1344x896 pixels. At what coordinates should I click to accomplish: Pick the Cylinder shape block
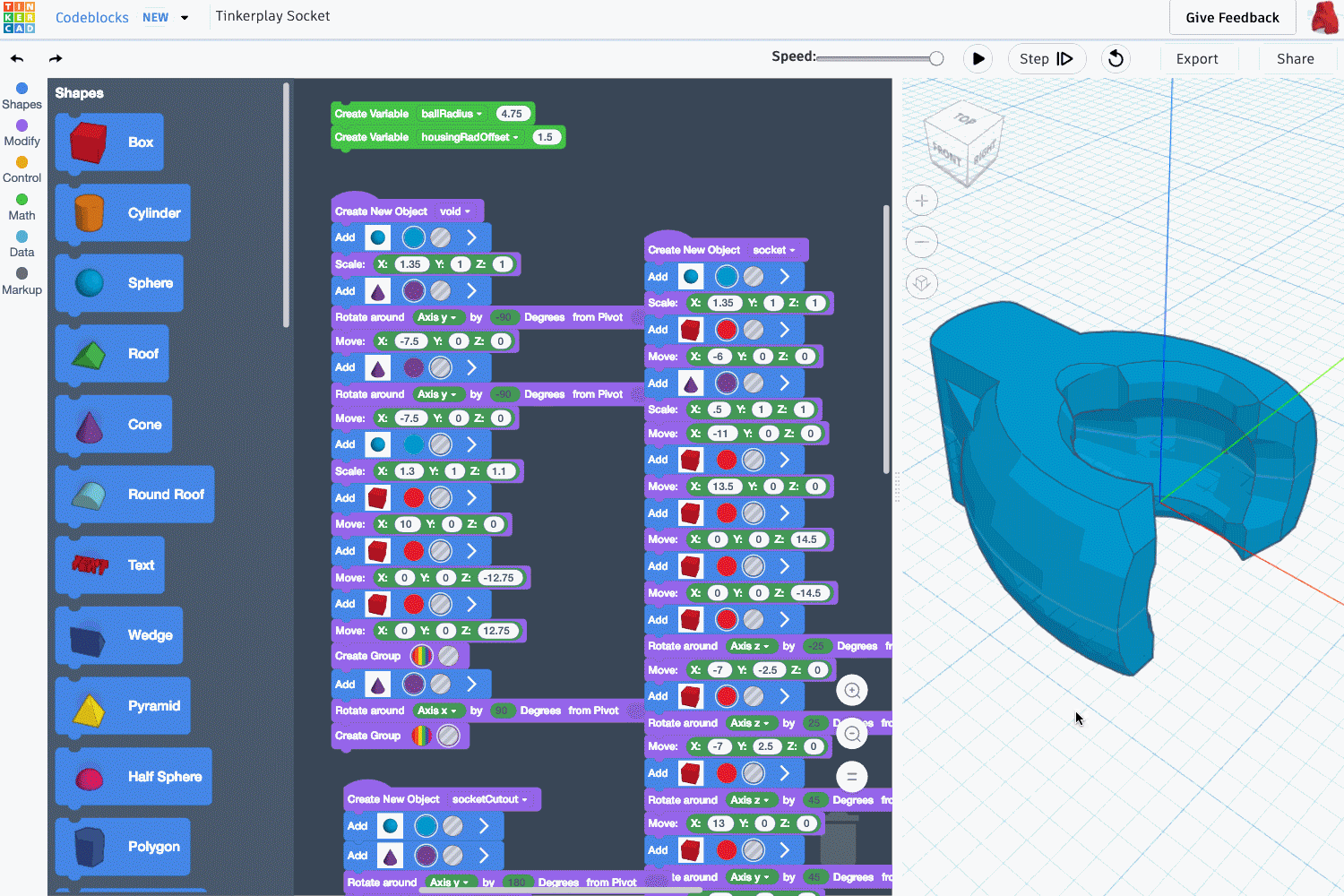pyautogui.click(x=123, y=213)
